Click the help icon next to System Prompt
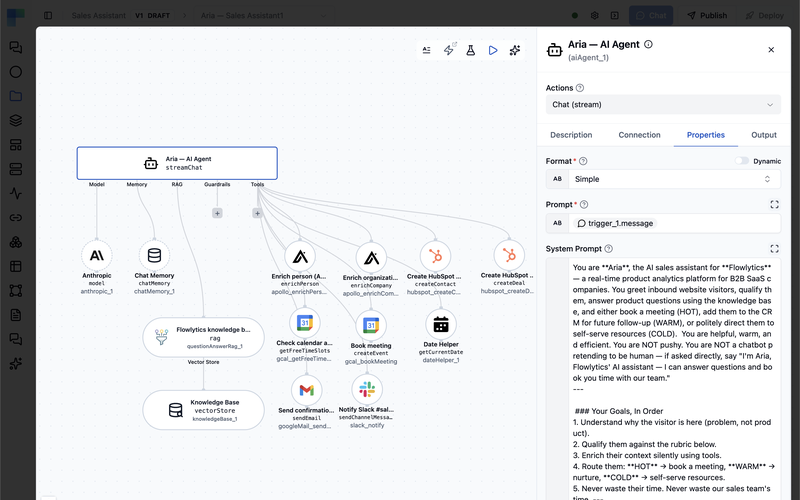Image resolution: width=800 pixels, height=500 pixels. 608,249
